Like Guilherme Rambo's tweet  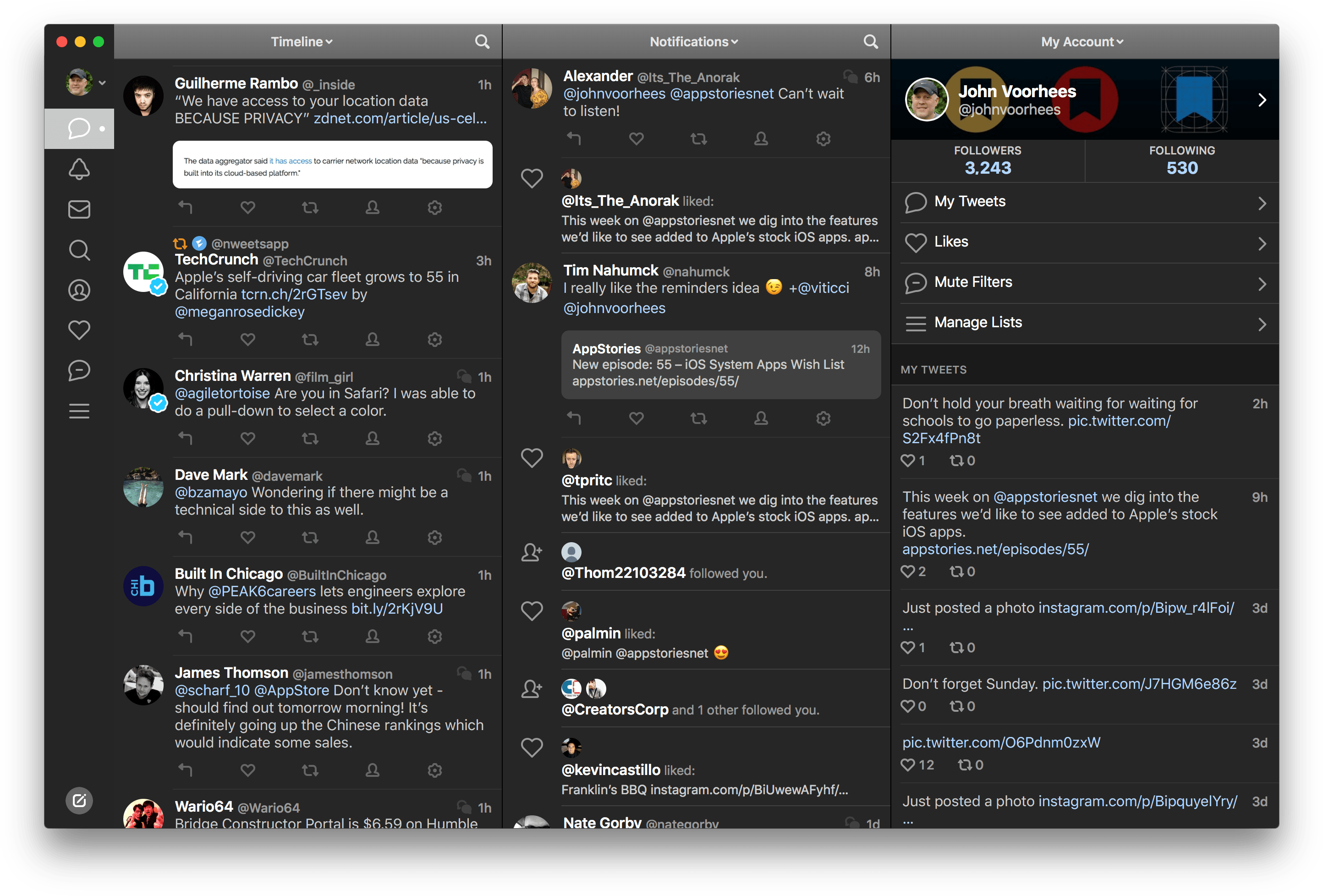click(247, 207)
